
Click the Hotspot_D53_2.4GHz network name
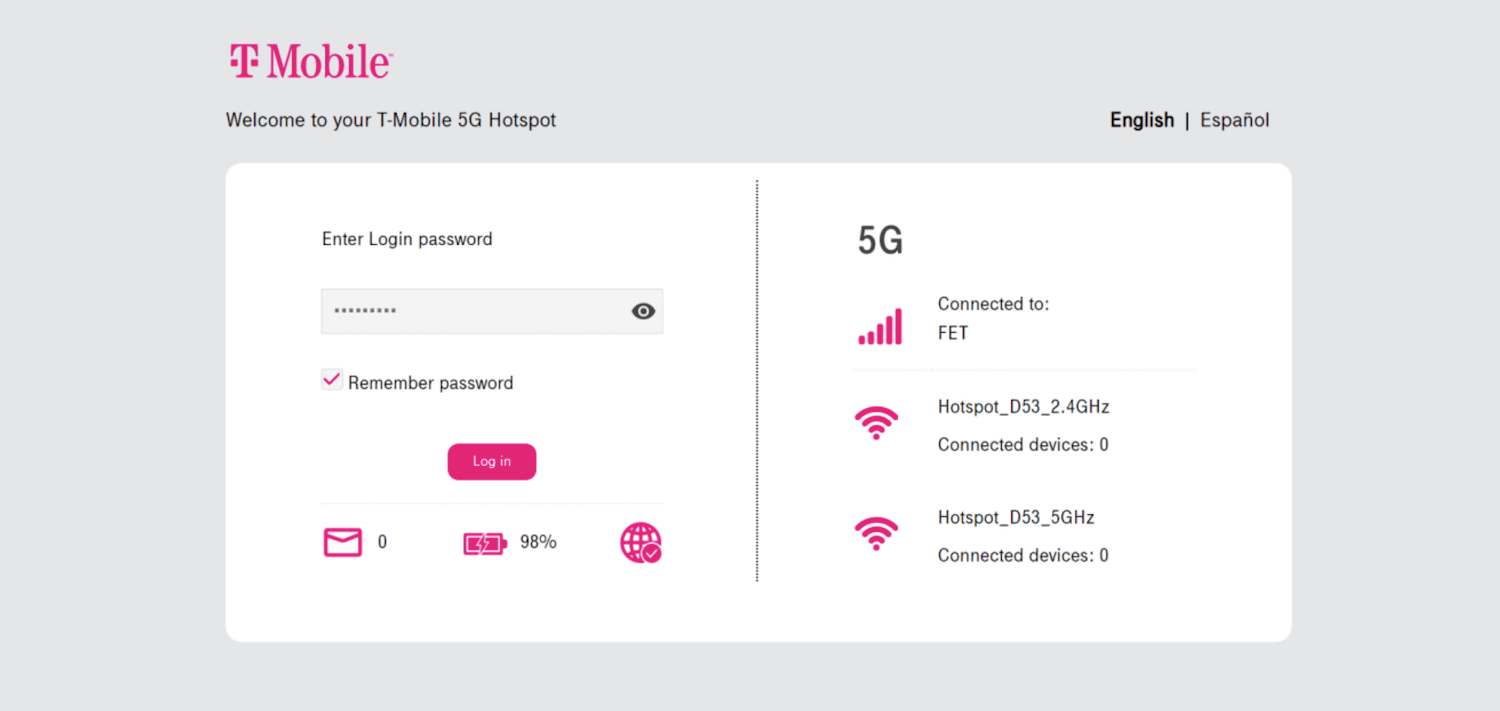(x=1023, y=407)
